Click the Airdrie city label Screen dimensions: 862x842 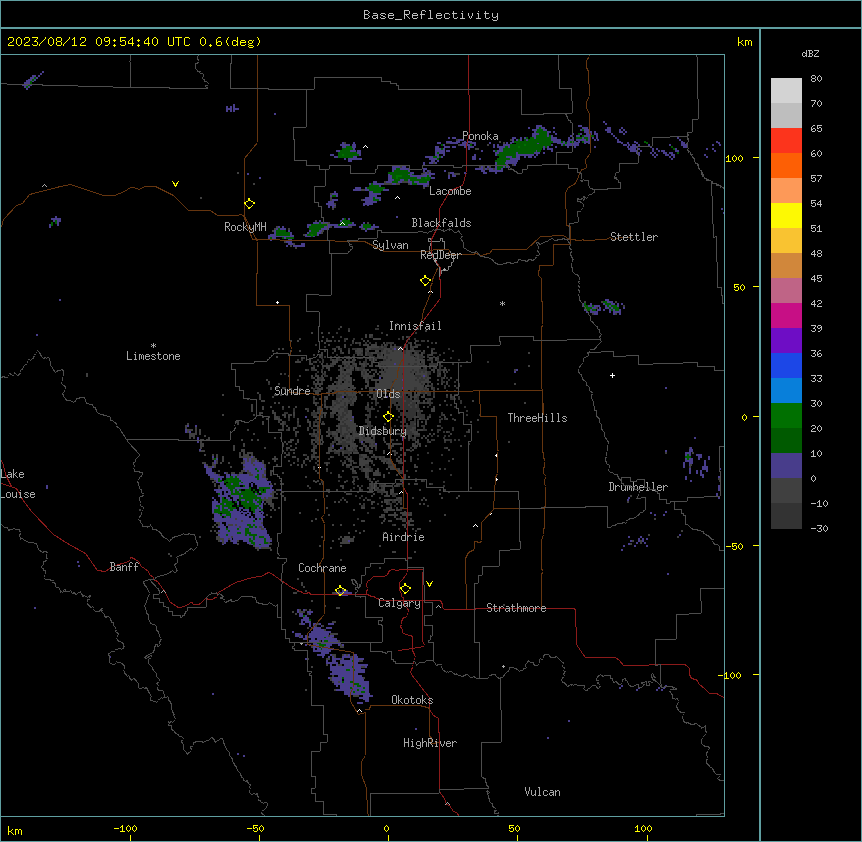404,537
